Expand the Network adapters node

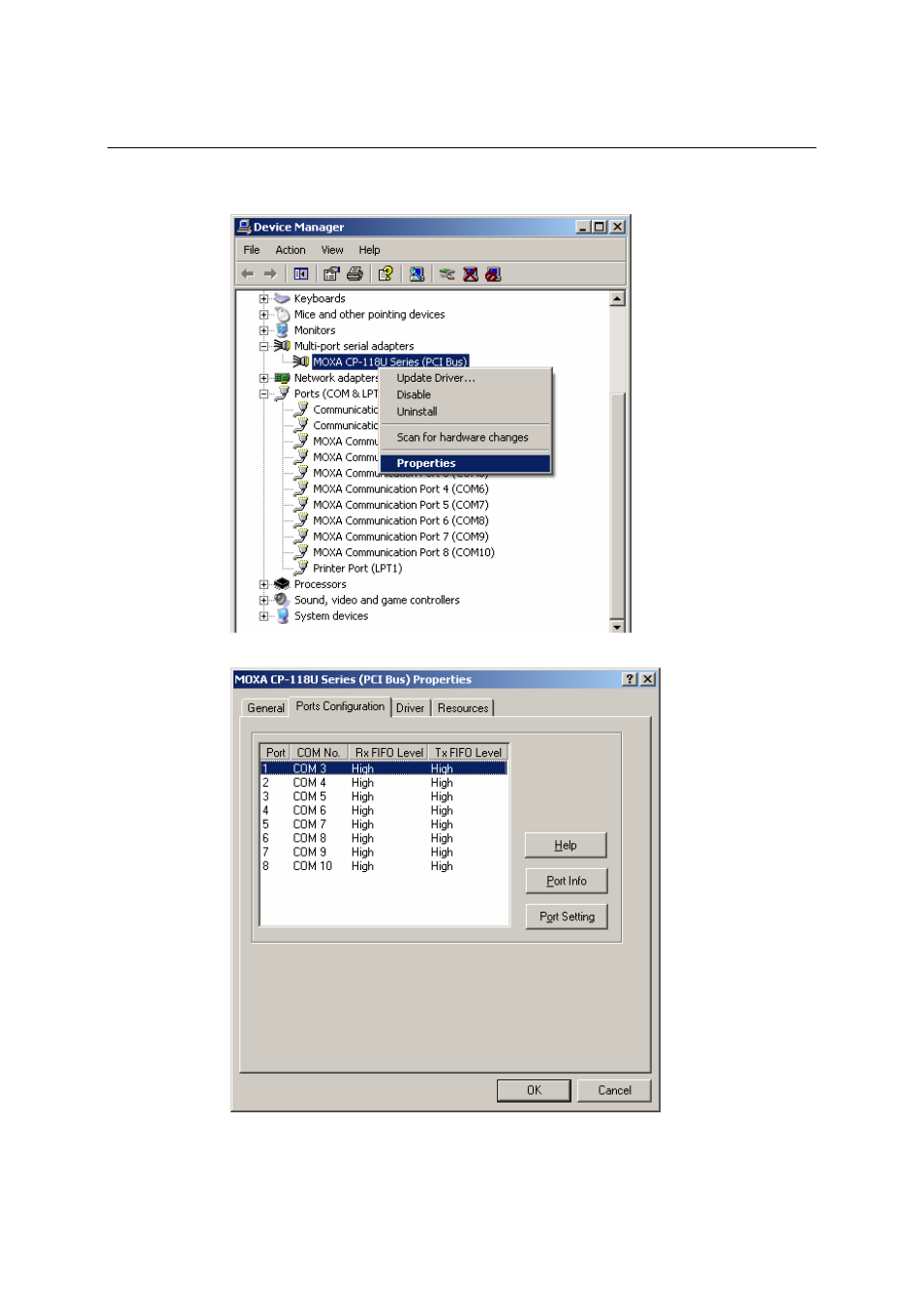point(263,378)
